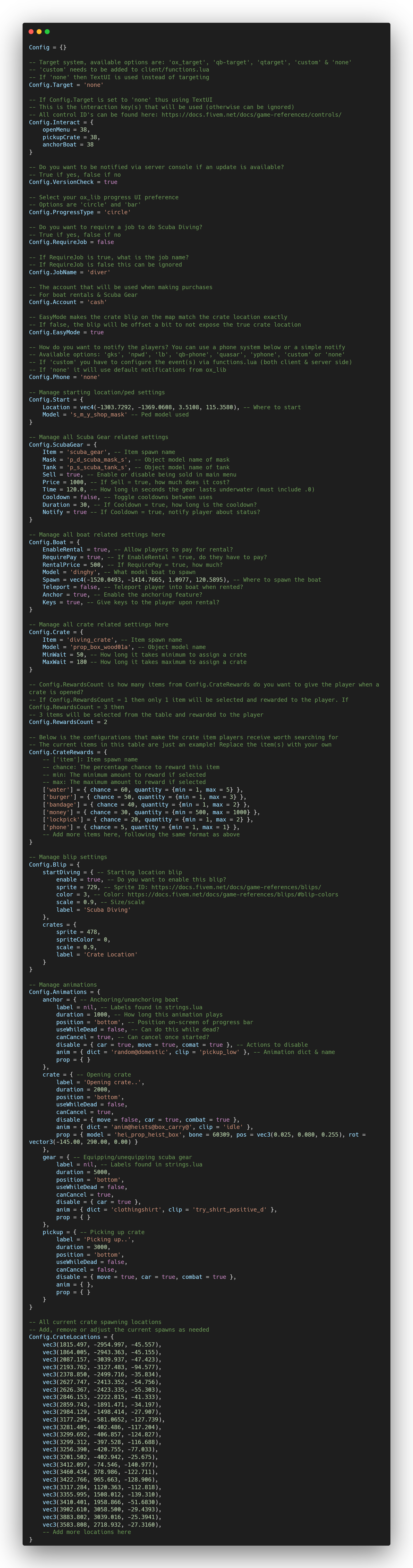Click the line Tank = 'p_s_scuba_tank_s'
Viewport: 413px width, 1568px height.
(x=136, y=467)
